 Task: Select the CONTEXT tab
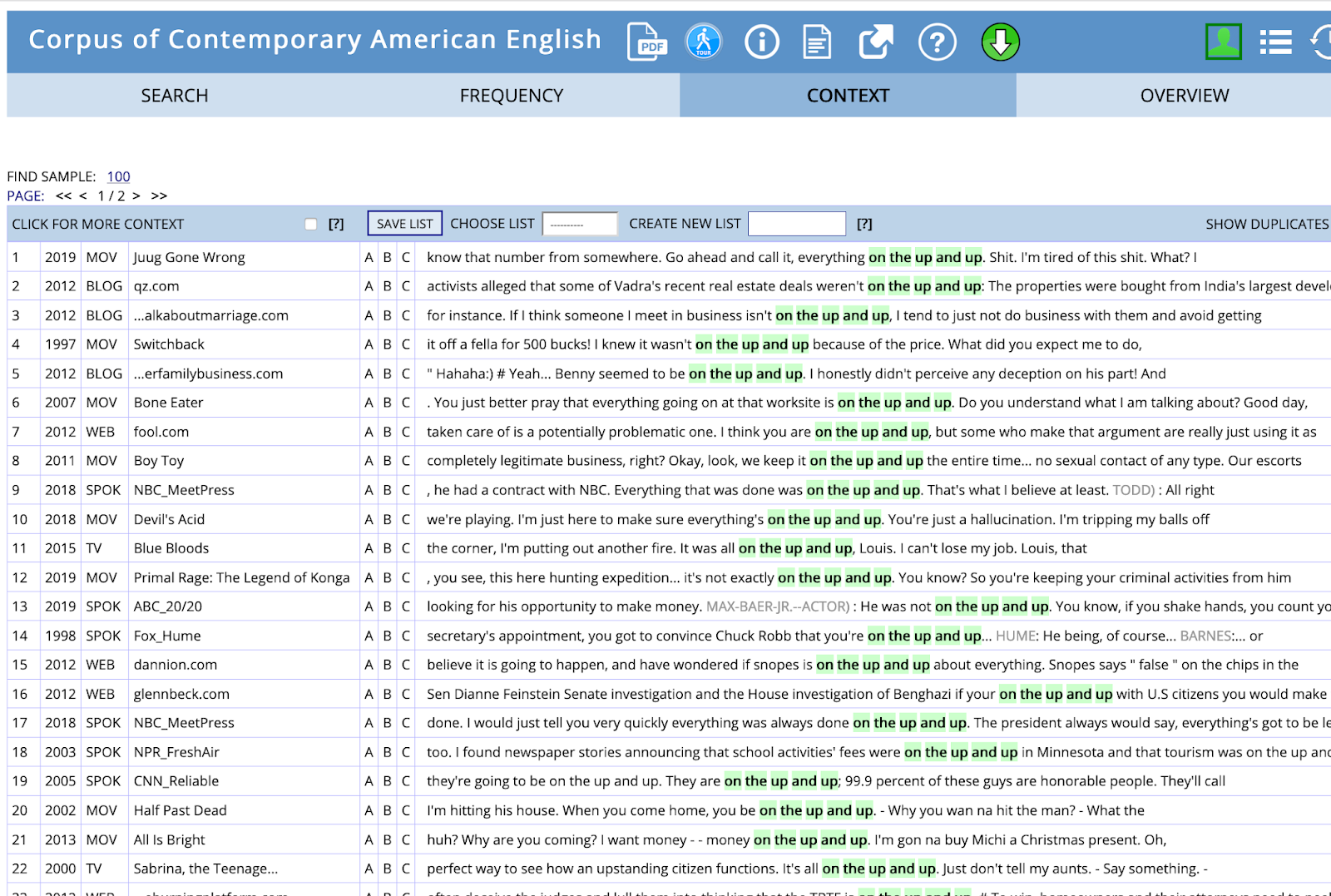click(x=848, y=96)
